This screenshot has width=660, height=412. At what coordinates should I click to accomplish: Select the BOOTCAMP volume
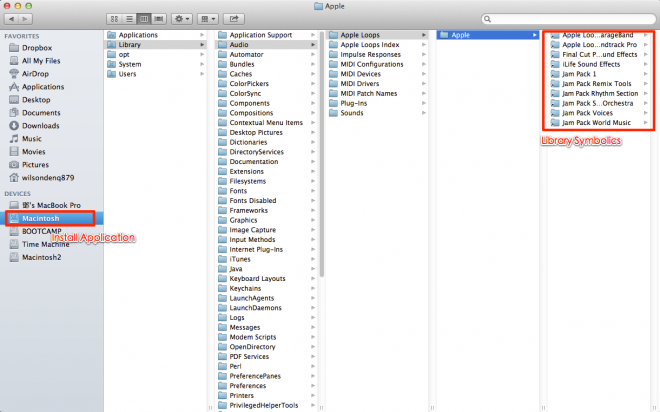[43, 230]
